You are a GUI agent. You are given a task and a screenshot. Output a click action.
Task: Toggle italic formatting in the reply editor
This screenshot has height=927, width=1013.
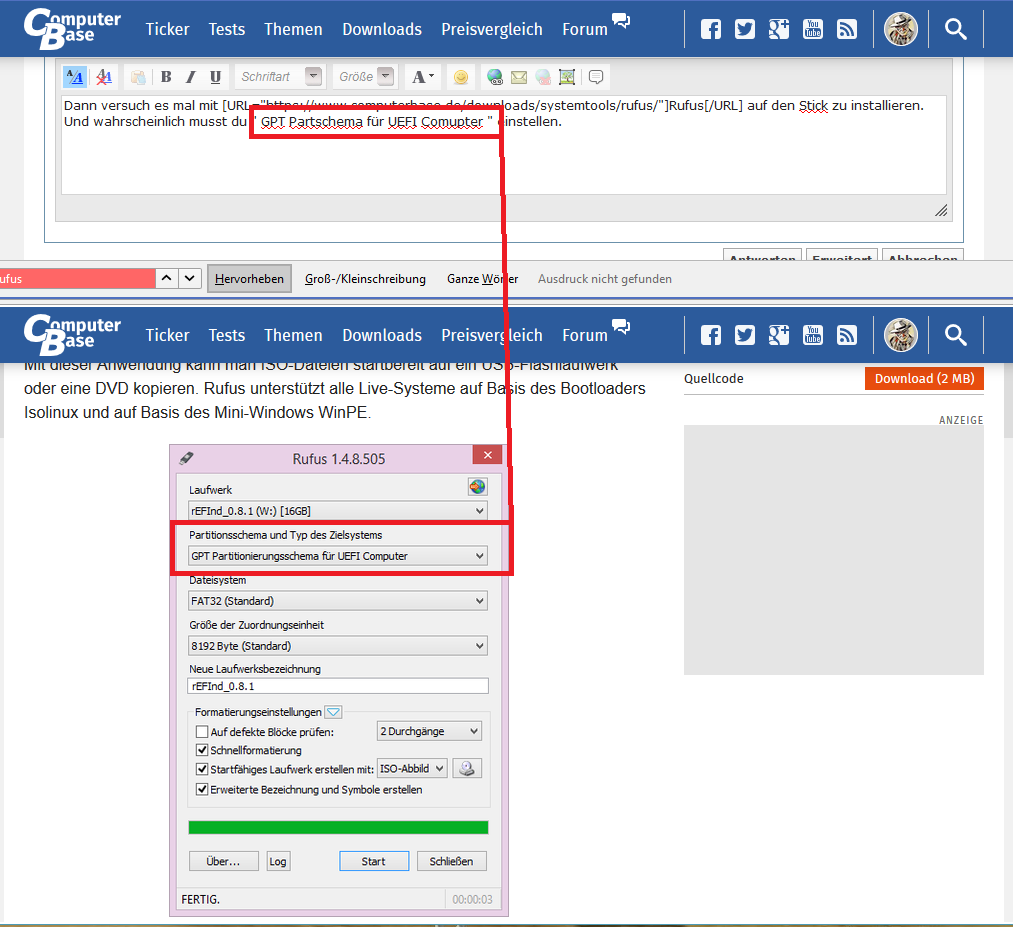click(191, 77)
